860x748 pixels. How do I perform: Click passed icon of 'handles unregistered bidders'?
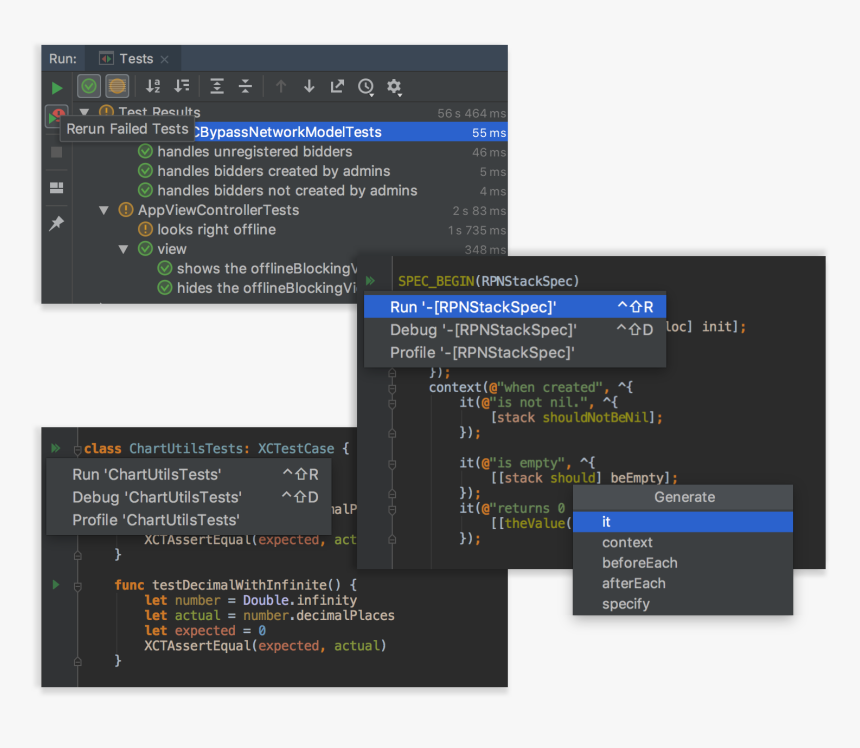click(x=145, y=151)
